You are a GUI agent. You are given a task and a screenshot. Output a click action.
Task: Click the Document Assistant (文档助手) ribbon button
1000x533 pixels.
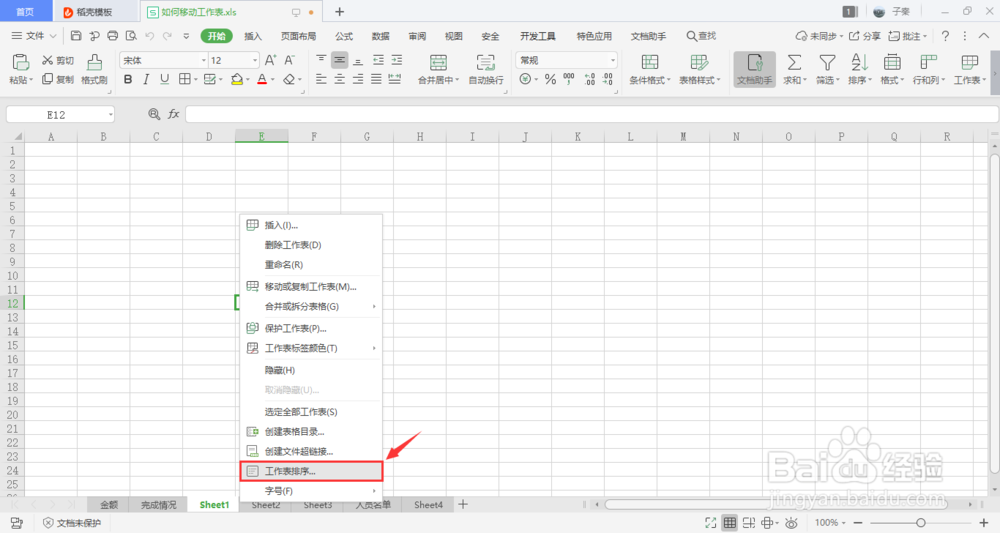click(x=754, y=69)
